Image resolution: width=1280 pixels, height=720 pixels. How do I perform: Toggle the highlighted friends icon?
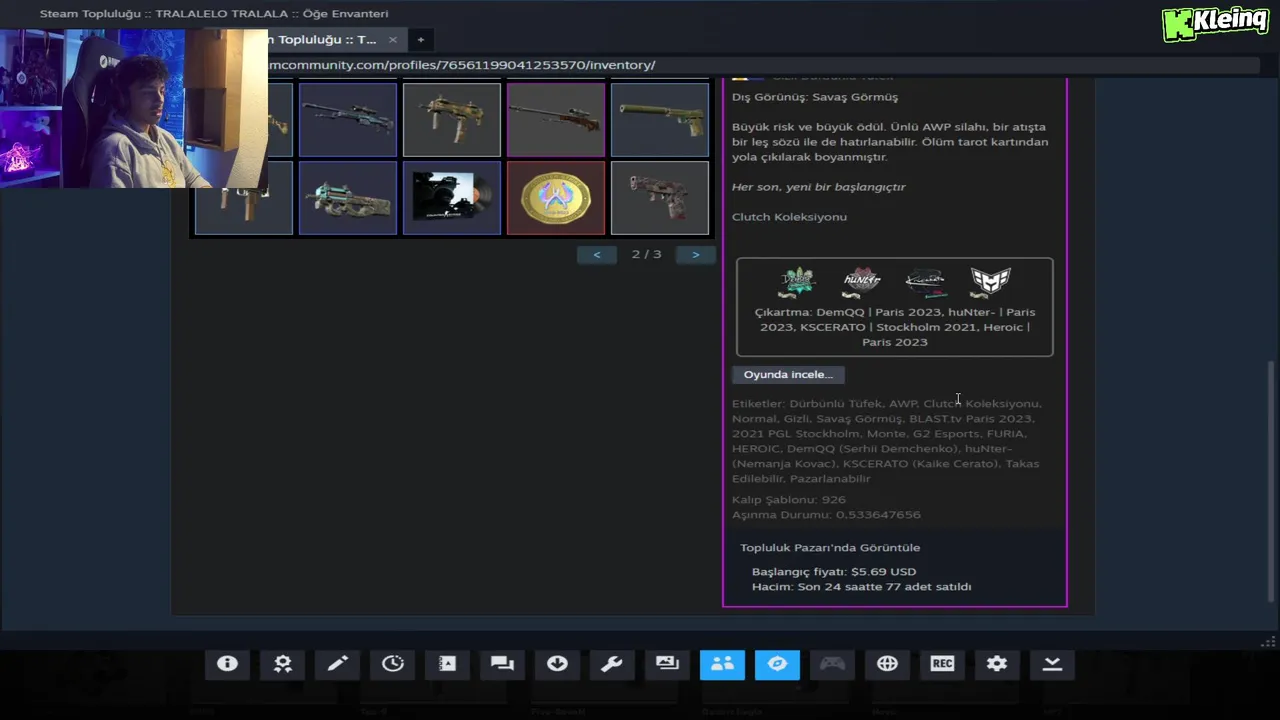coord(722,664)
